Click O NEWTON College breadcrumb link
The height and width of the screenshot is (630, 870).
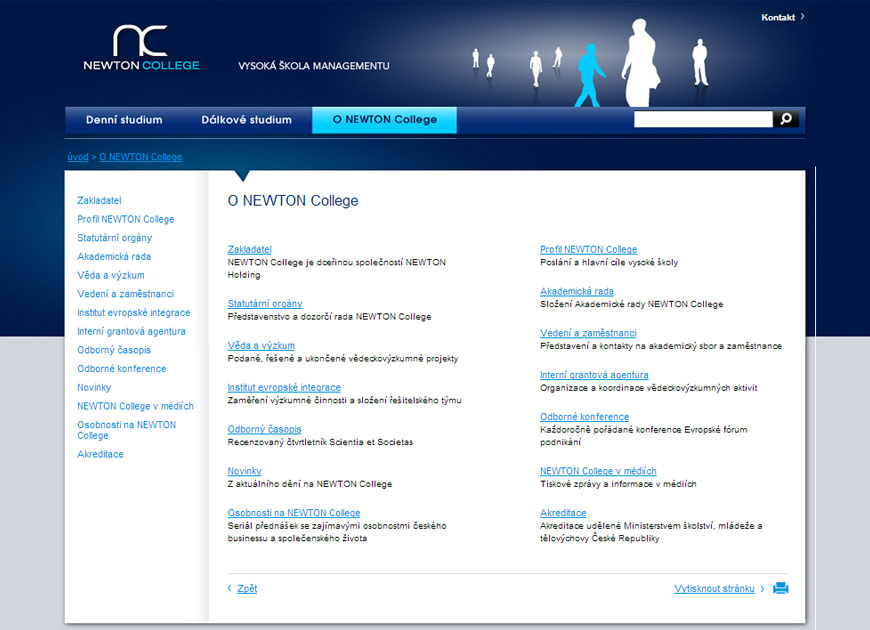(x=140, y=157)
